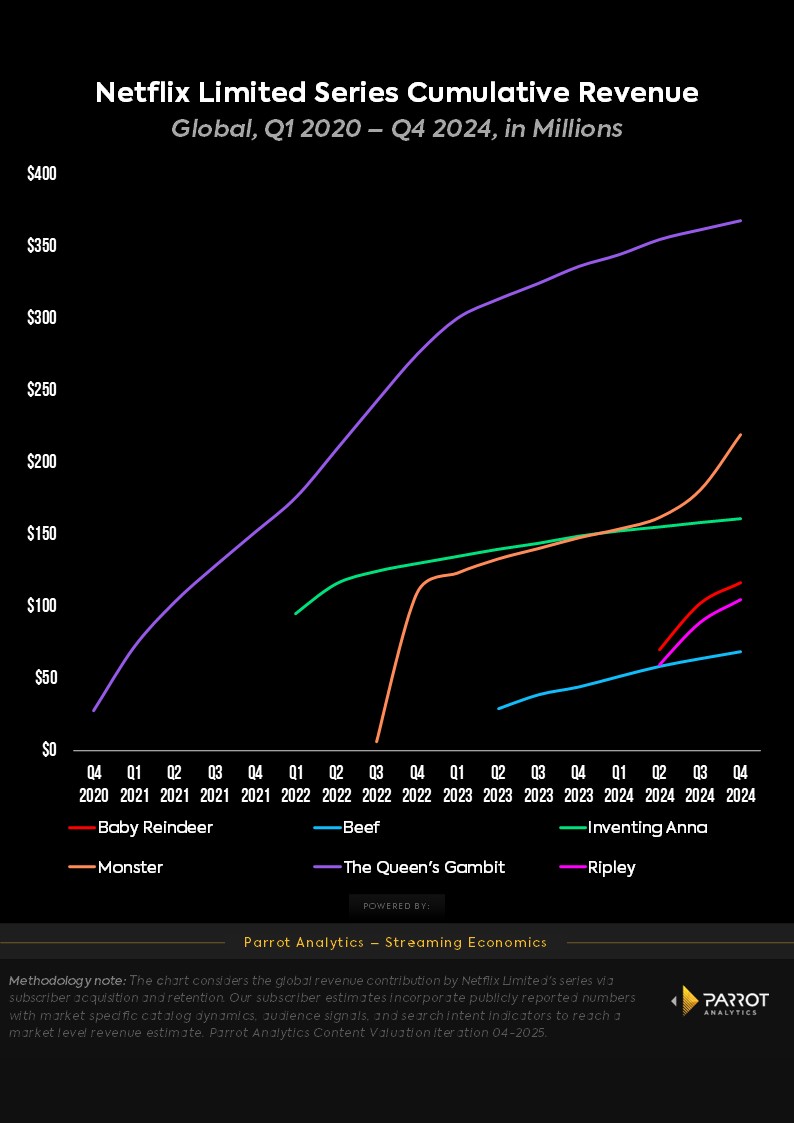Click the Queen's Gambit line endpoint at Q4 2024

(740, 221)
